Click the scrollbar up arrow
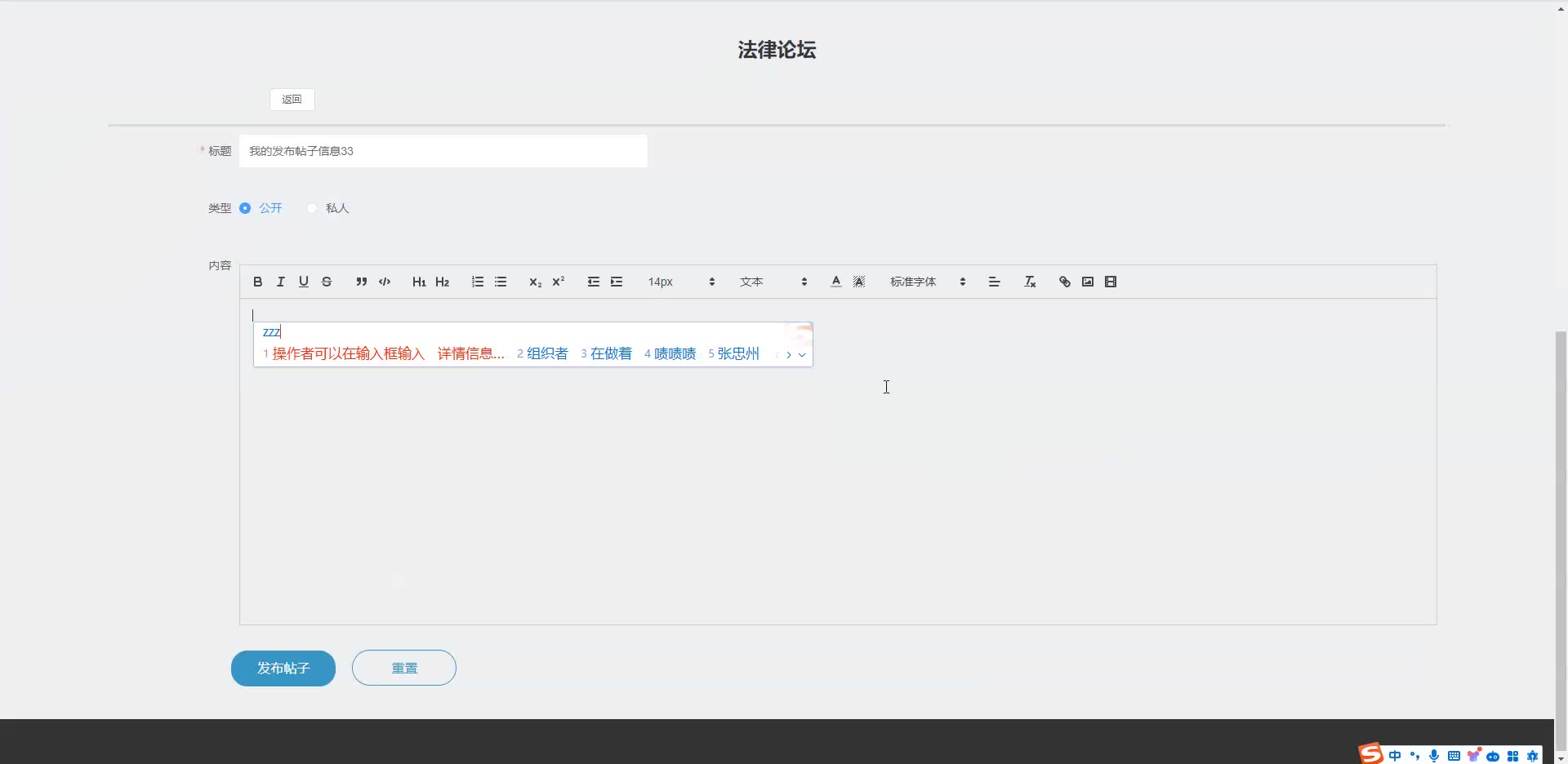The height and width of the screenshot is (764, 1568). coord(1561,9)
